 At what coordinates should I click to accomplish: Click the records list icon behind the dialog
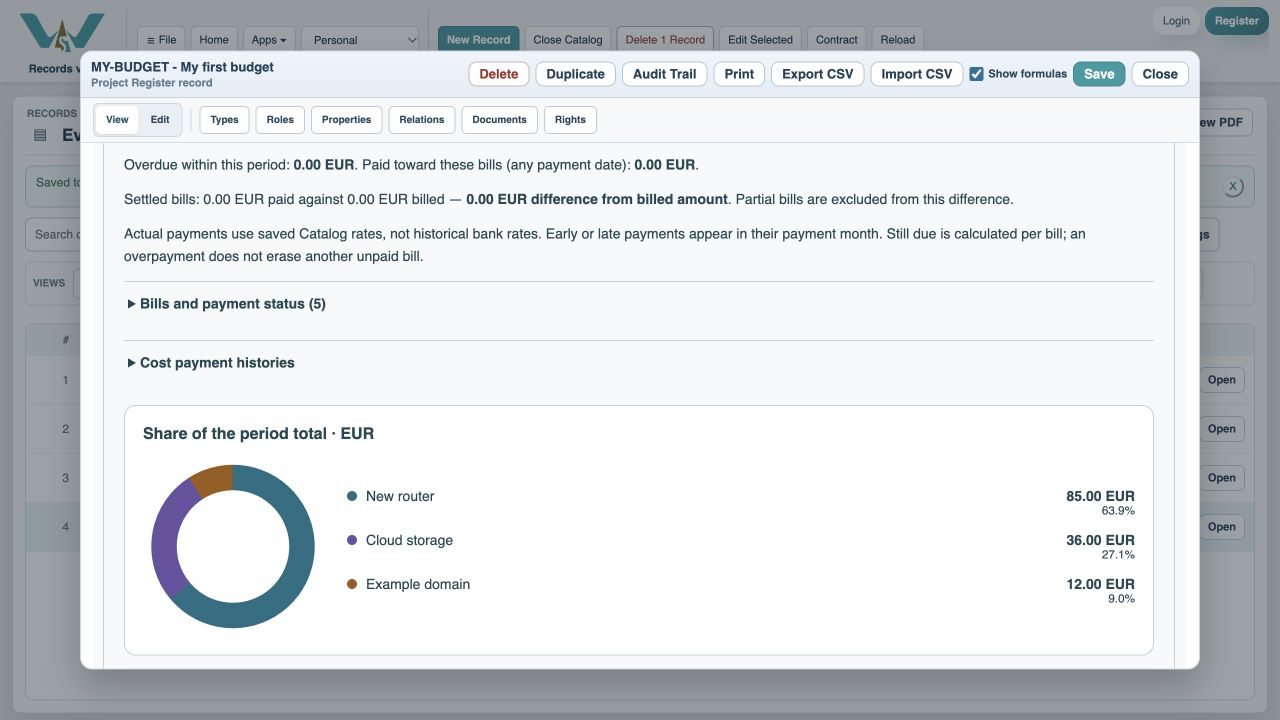(x=40, y=135)
